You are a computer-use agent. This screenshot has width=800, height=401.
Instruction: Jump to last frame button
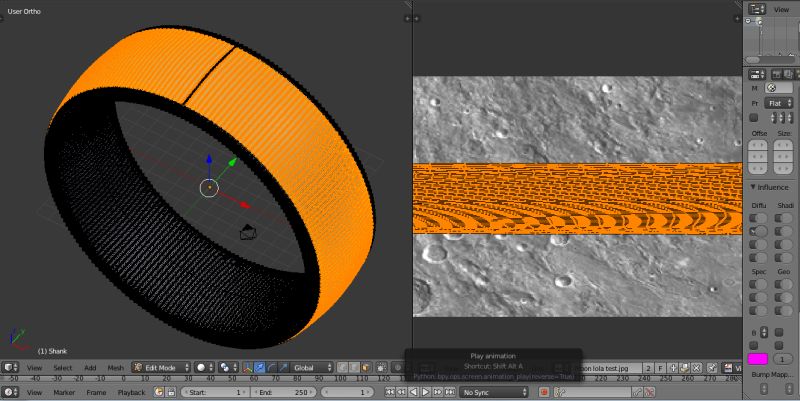[449, 392]
